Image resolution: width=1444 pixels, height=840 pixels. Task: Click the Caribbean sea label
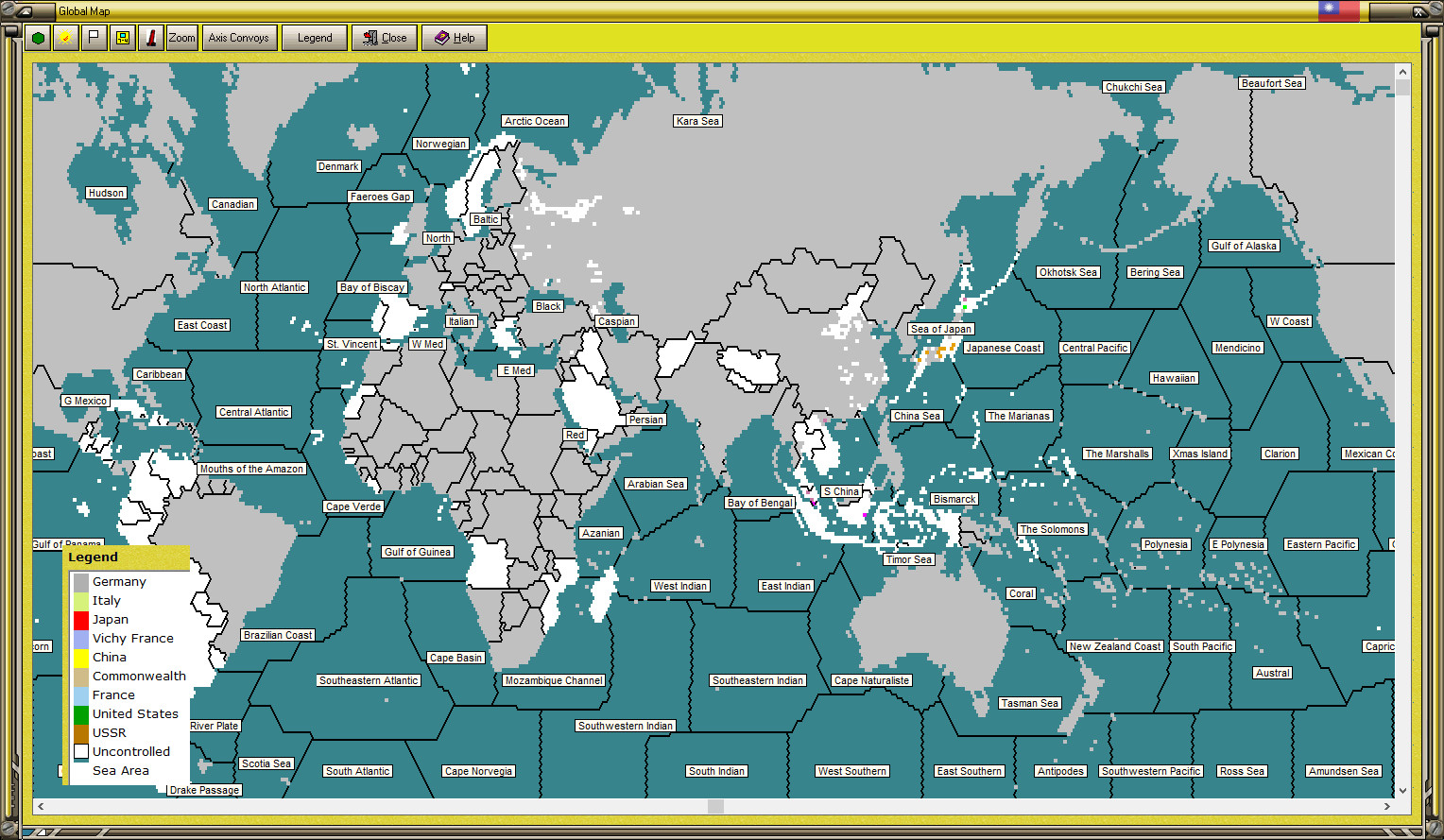[160, 374]
